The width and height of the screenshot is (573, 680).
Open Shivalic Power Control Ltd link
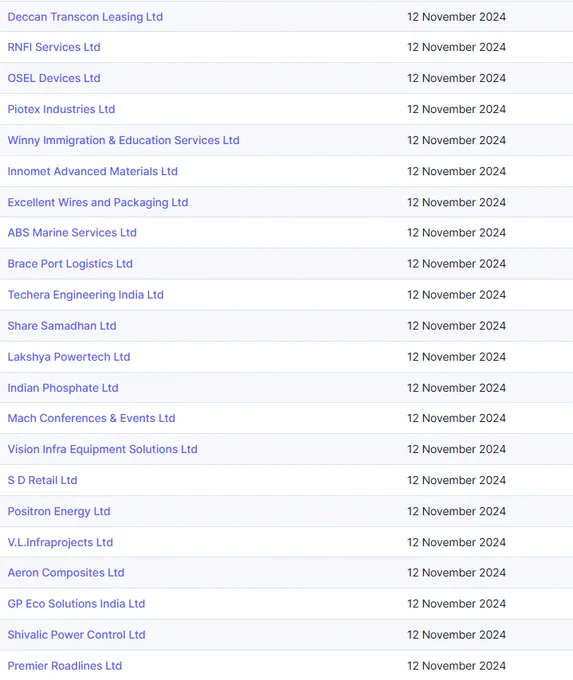[x=76, y=635]
